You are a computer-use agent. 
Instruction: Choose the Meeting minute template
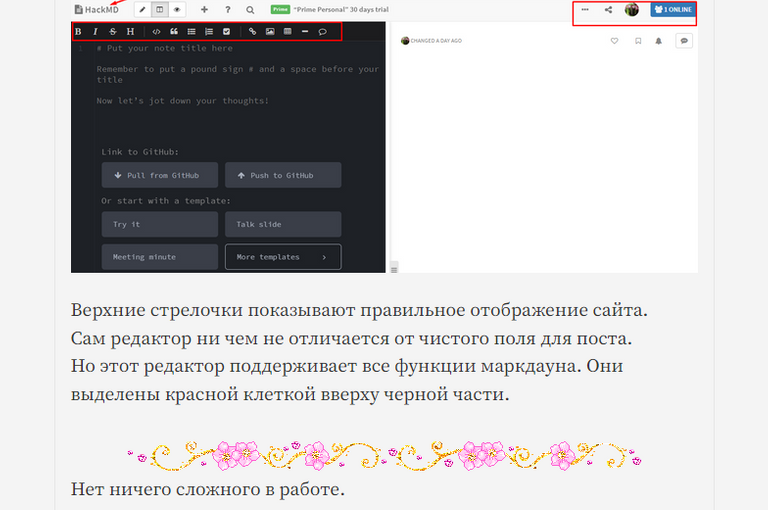pos(160,257)
